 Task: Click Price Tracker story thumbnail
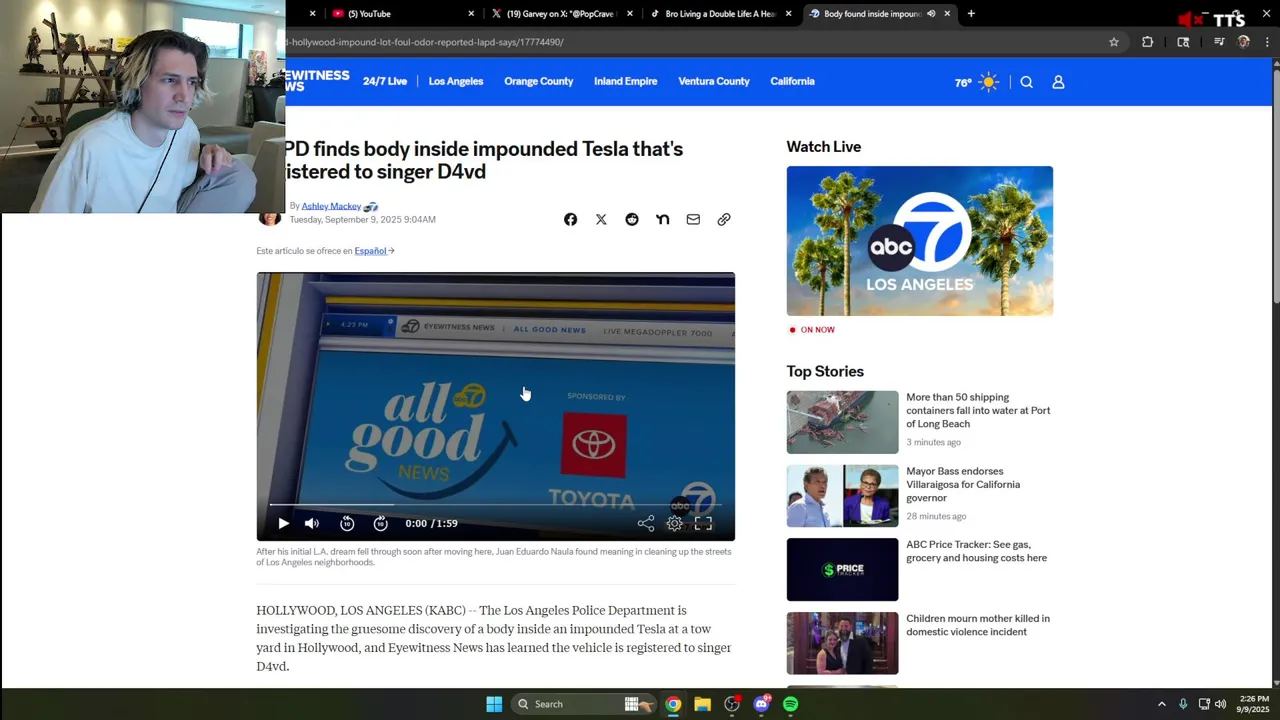pos(843,570)
